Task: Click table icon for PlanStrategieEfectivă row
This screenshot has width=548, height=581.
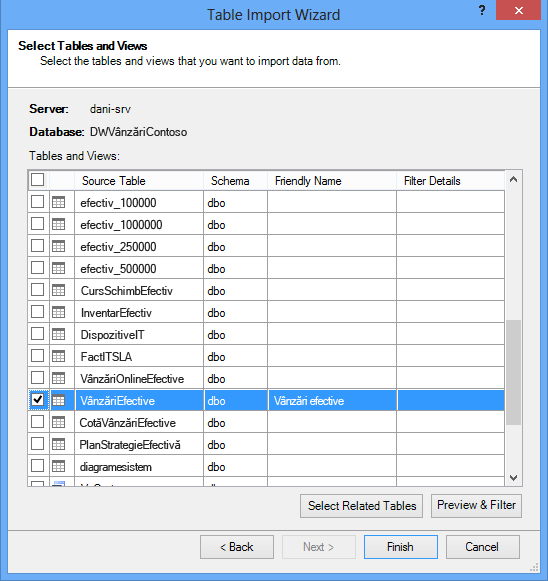Action: (59, 444)
